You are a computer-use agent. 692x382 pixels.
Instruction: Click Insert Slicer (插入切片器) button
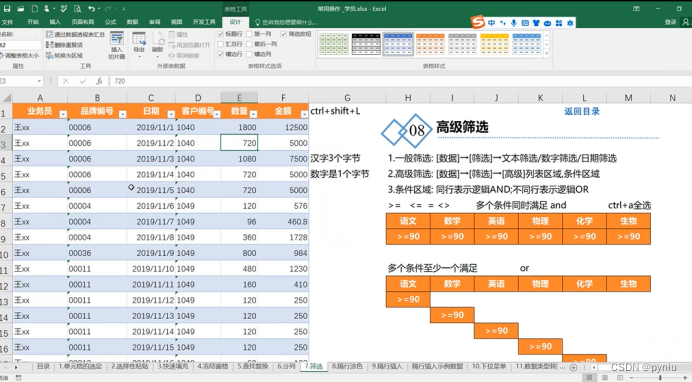coord(117,45)
